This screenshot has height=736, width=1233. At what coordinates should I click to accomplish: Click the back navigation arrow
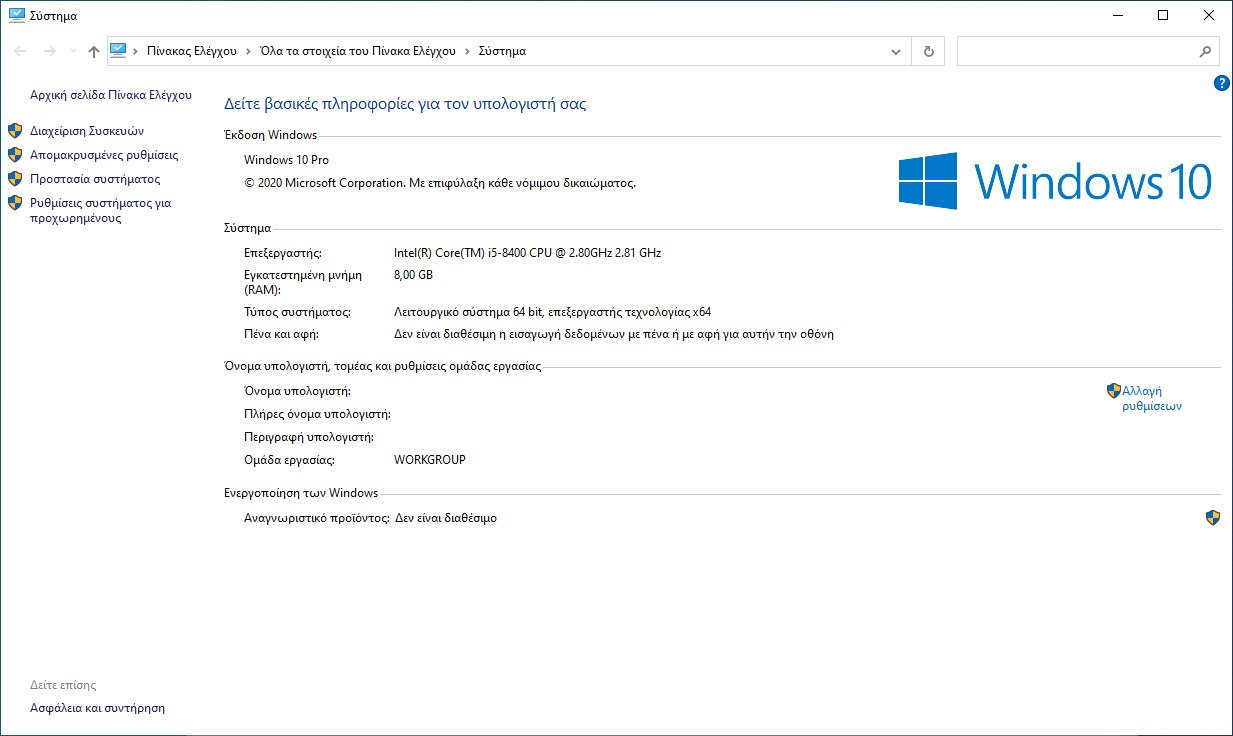[20, 51]
